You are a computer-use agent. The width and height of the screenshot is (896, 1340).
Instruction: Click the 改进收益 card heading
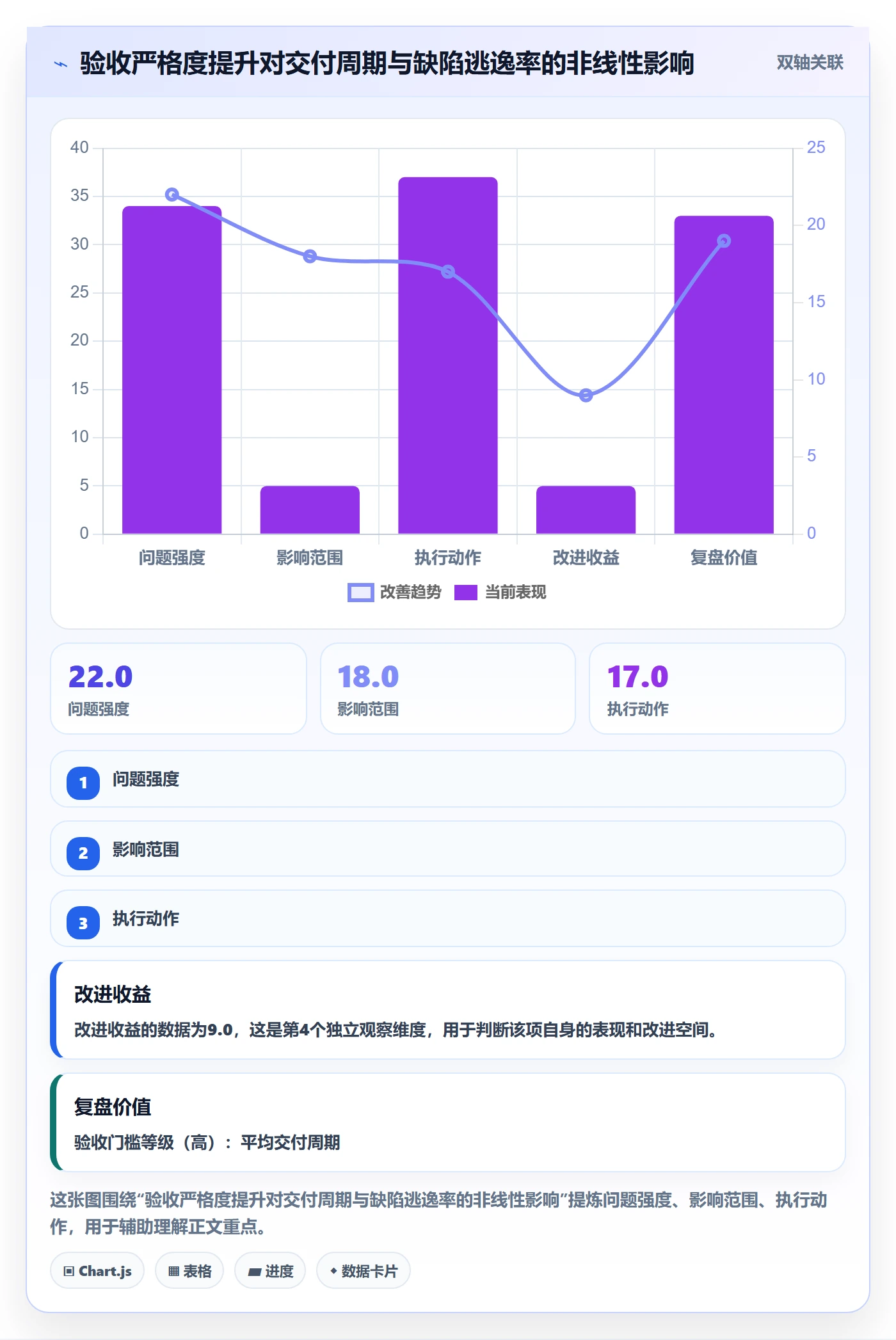coord(113,994)
